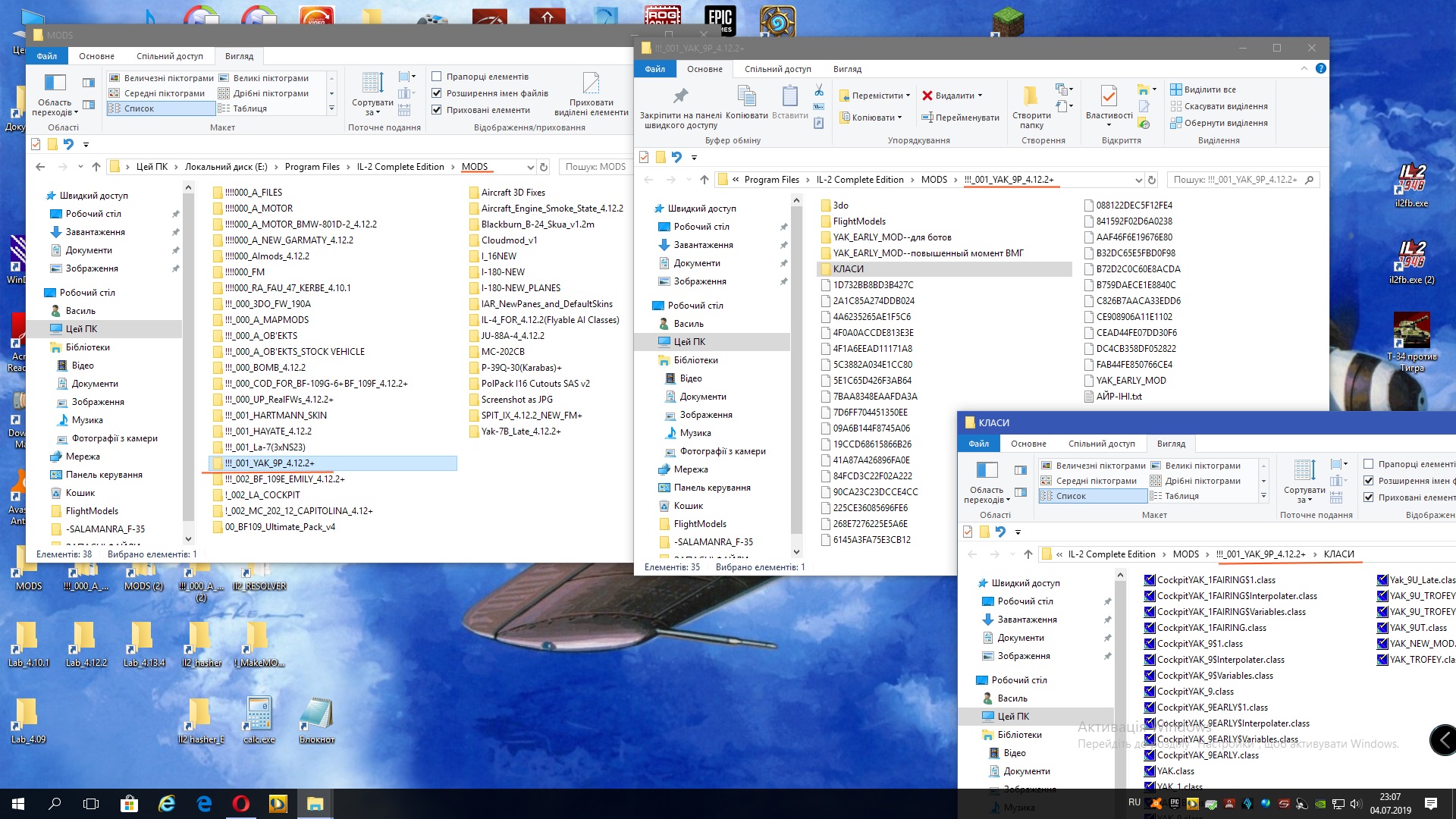Click the Sort by icon in MODS window

(x=372, y=83)
